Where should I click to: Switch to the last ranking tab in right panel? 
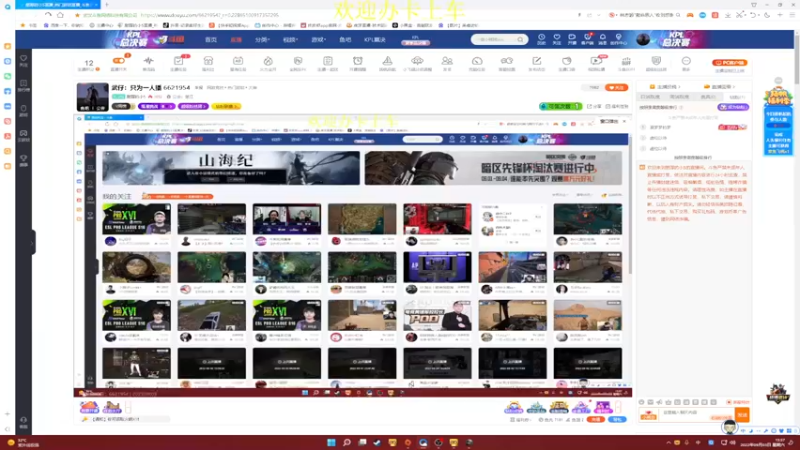737,96
